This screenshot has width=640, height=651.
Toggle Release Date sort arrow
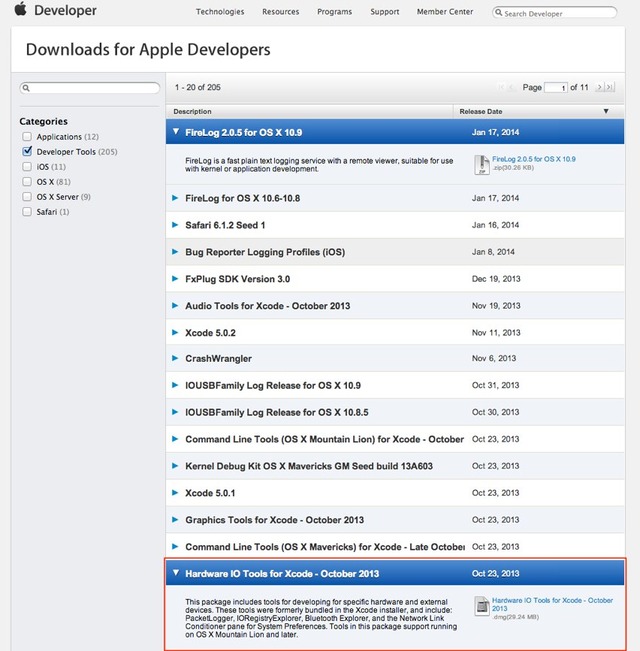point(606,111)
